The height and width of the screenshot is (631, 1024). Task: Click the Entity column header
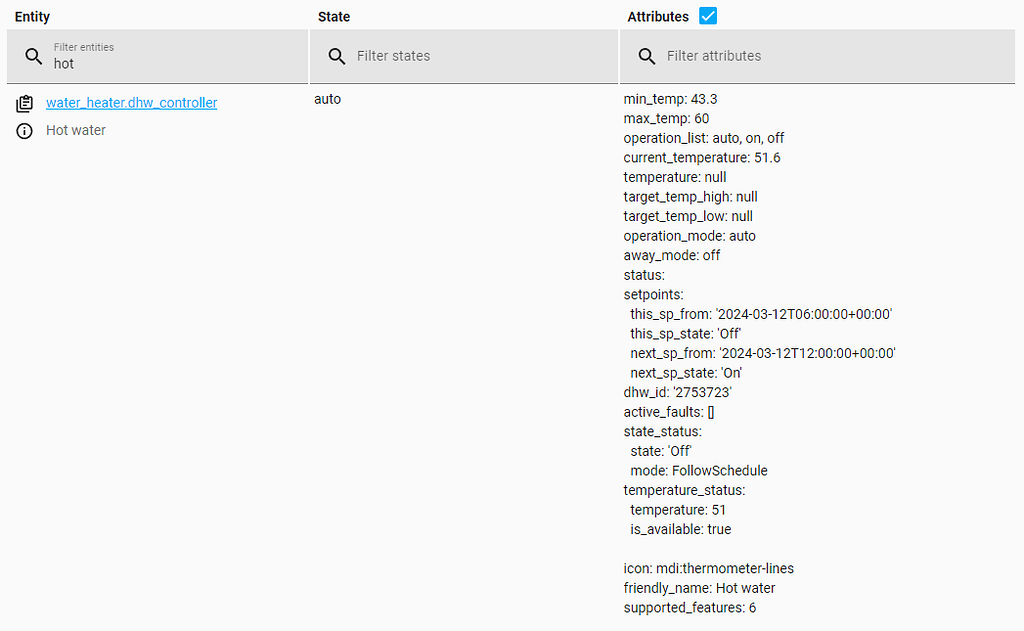point(32,17)
